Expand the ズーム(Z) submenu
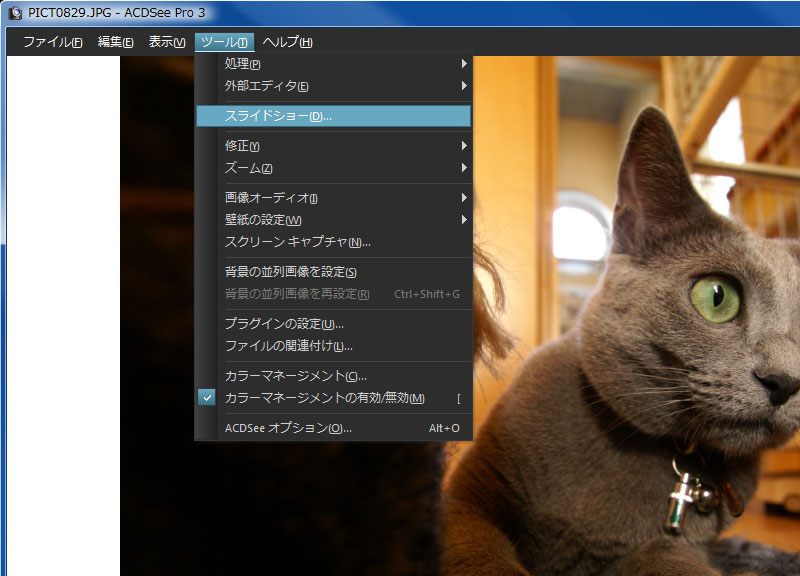The height and width of the screenshot is (576, 800). [333, 168]
